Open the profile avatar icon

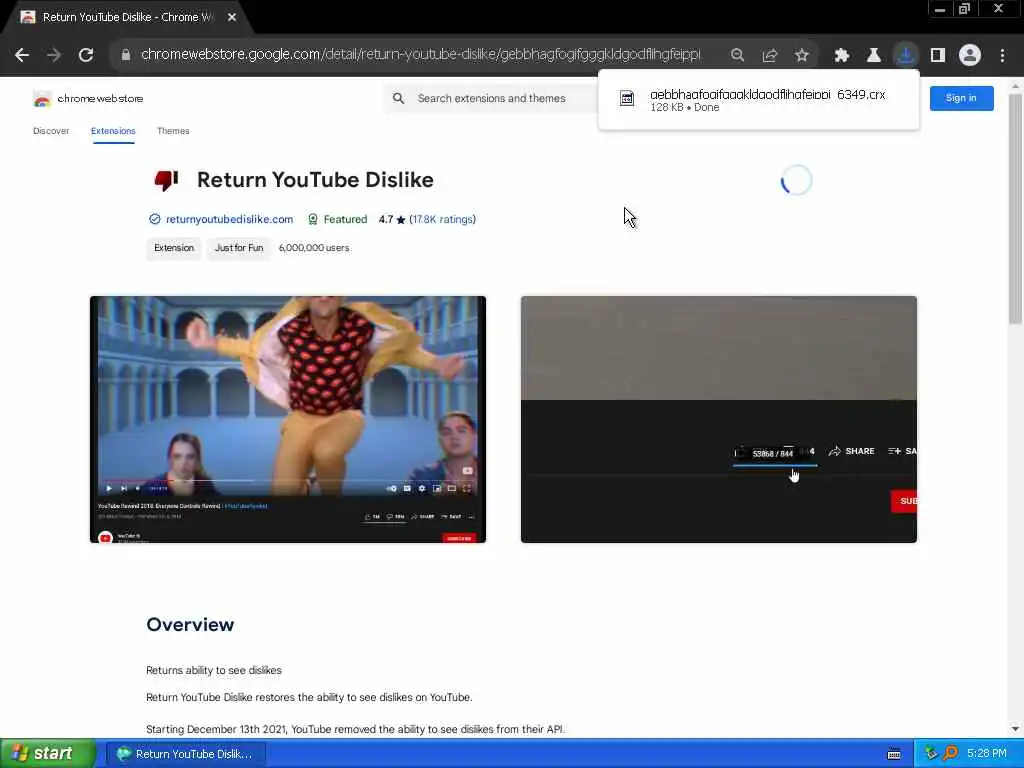pos(970,55)
